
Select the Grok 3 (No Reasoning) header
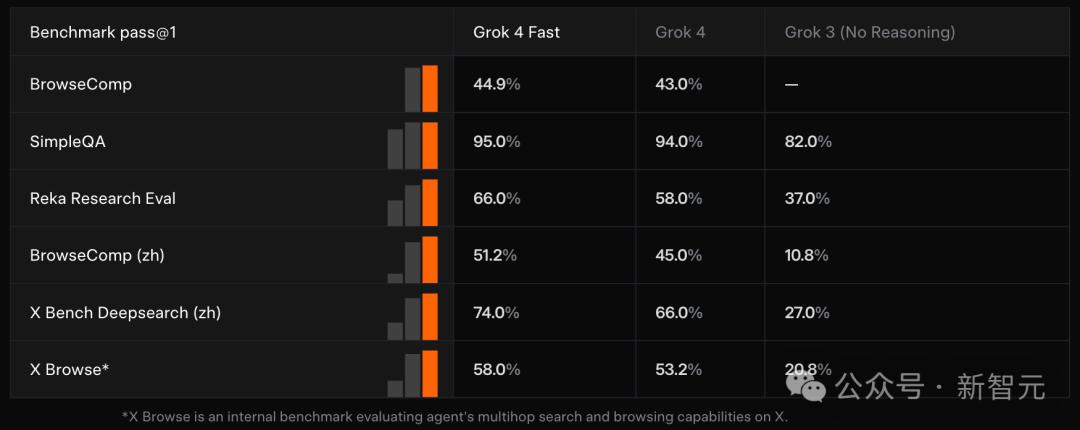pos(870,32)
